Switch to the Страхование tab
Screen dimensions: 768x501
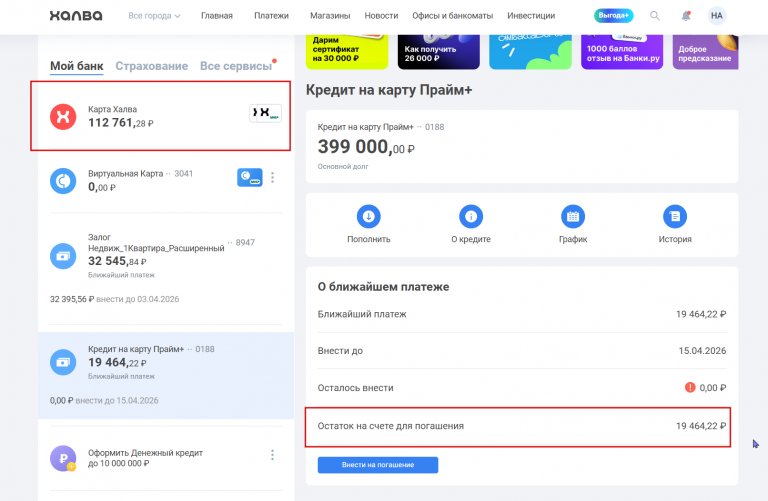point(151,66)
